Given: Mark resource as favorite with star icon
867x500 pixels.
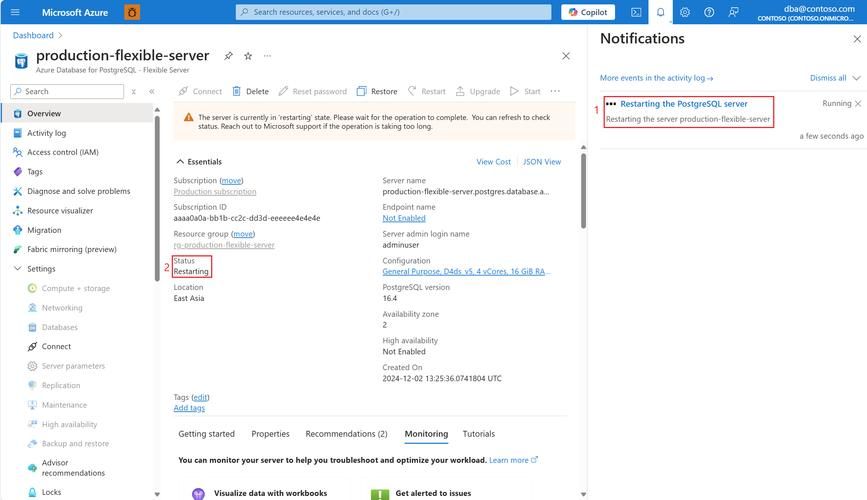Looking at the screenshot, I should [248, 56].
